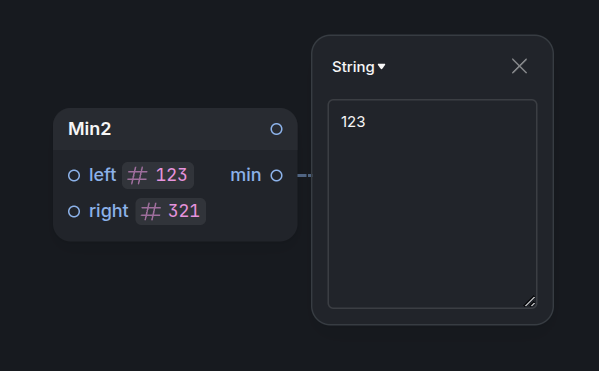Select the left value field showing 123
Image resolution: width=599 pixels, height=371 pixels.
158,175
